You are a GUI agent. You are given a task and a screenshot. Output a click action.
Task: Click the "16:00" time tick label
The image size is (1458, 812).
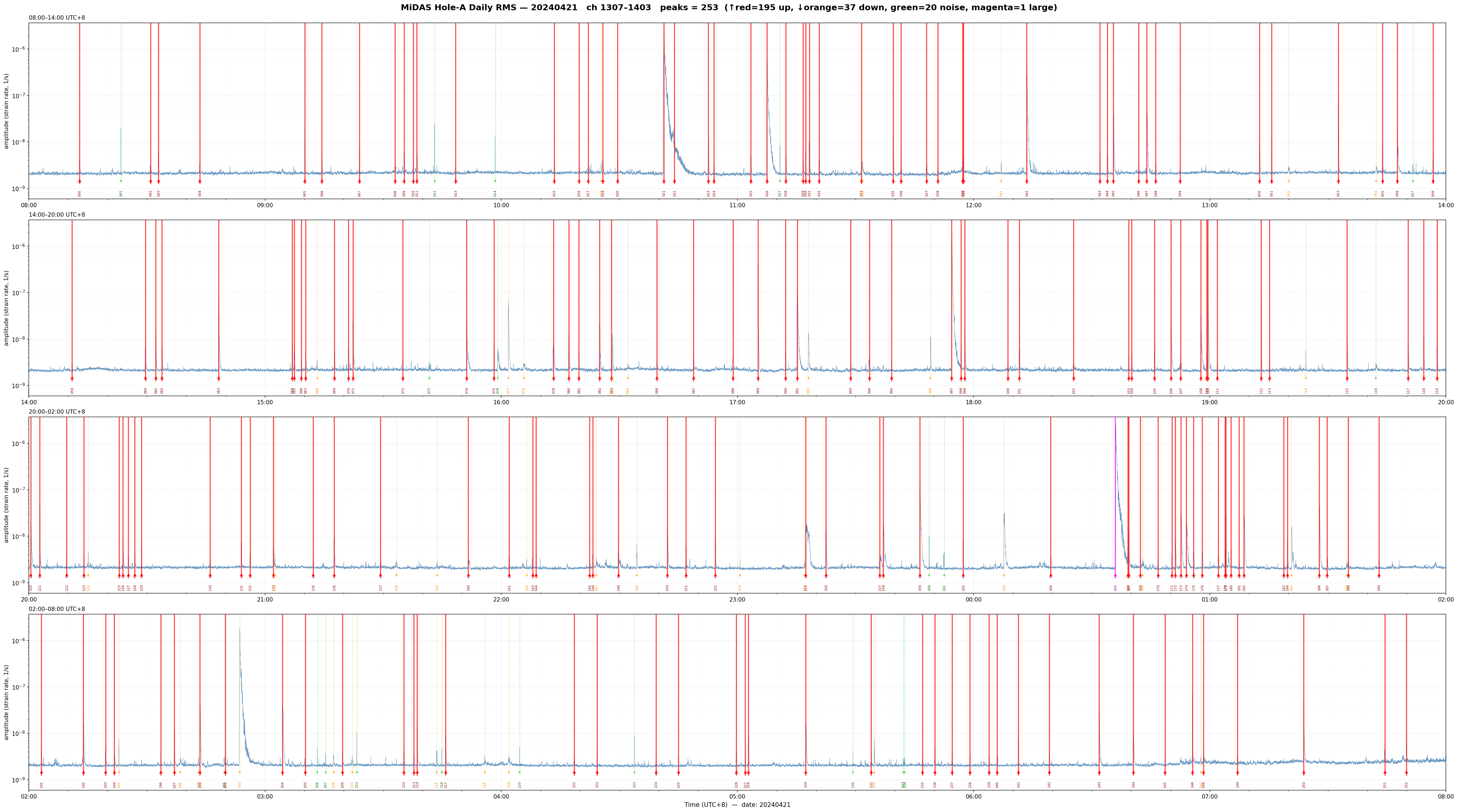[x=501, y=402]
